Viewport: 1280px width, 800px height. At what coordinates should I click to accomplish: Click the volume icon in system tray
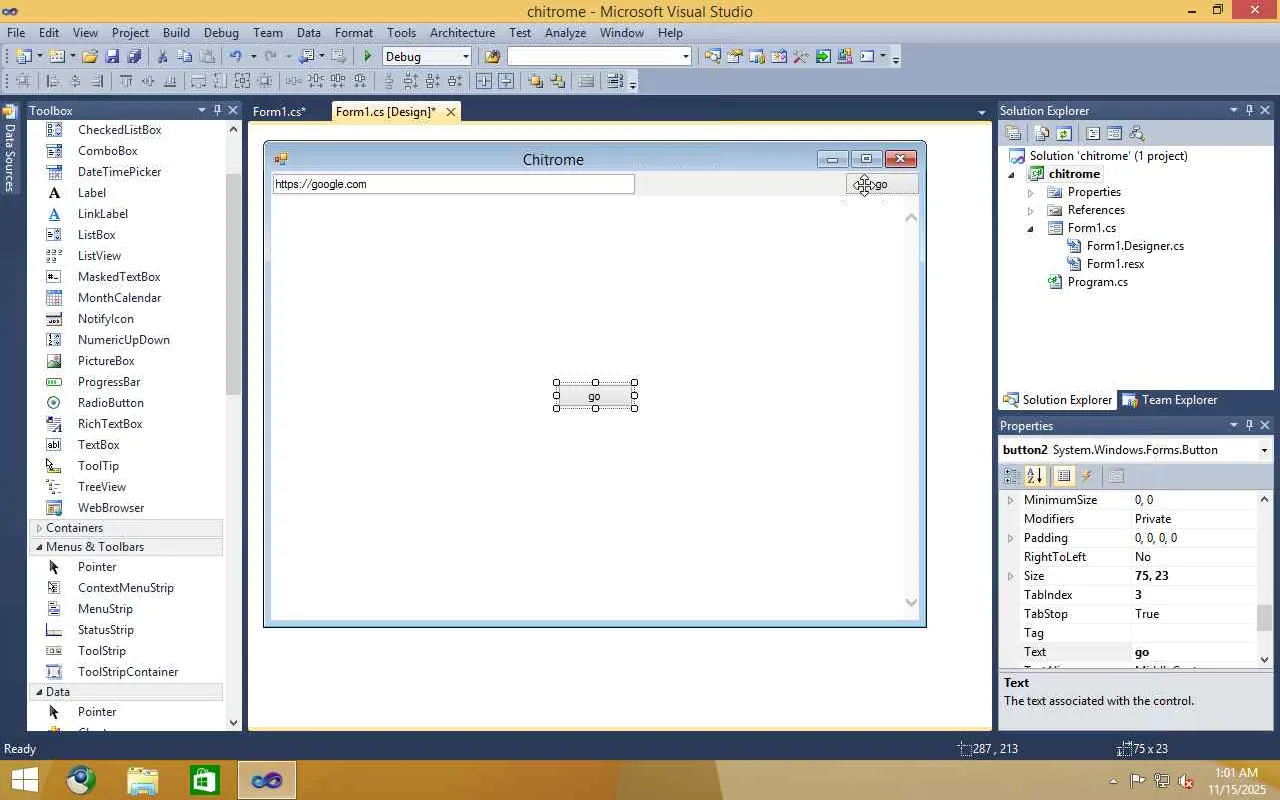tap(1186, 781)
